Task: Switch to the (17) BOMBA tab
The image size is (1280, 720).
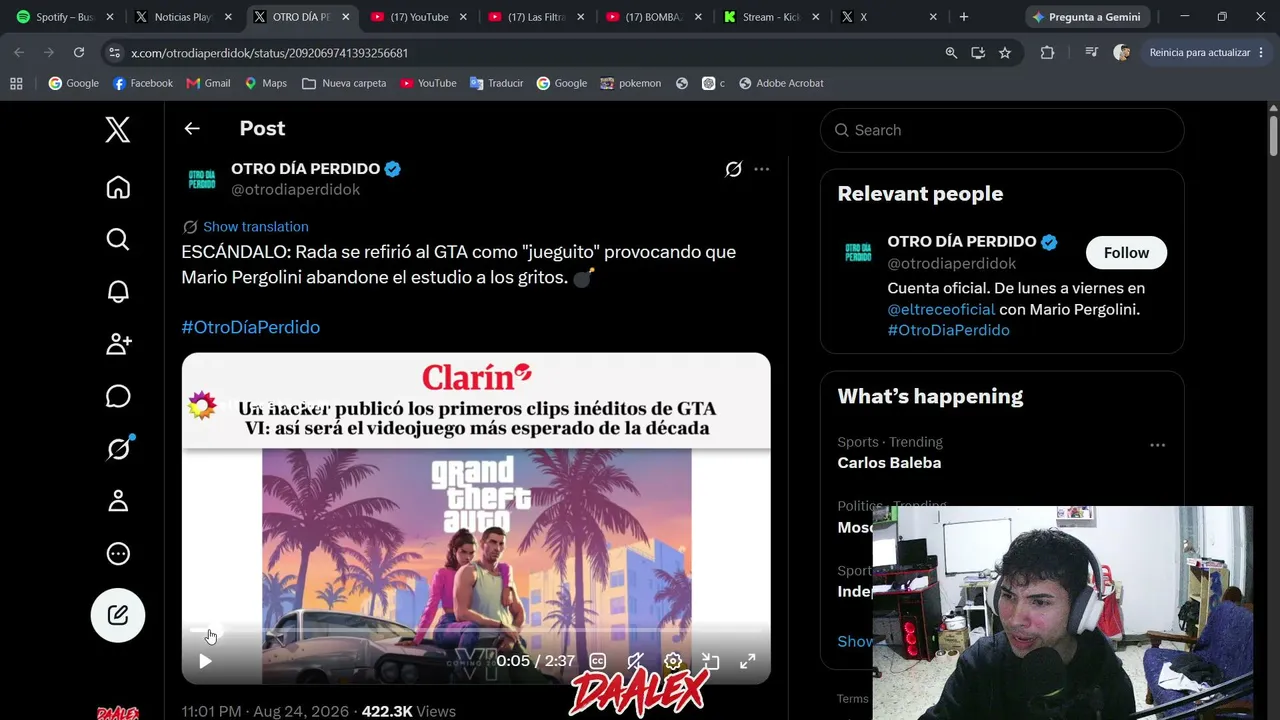Action: tap(653, 17)
